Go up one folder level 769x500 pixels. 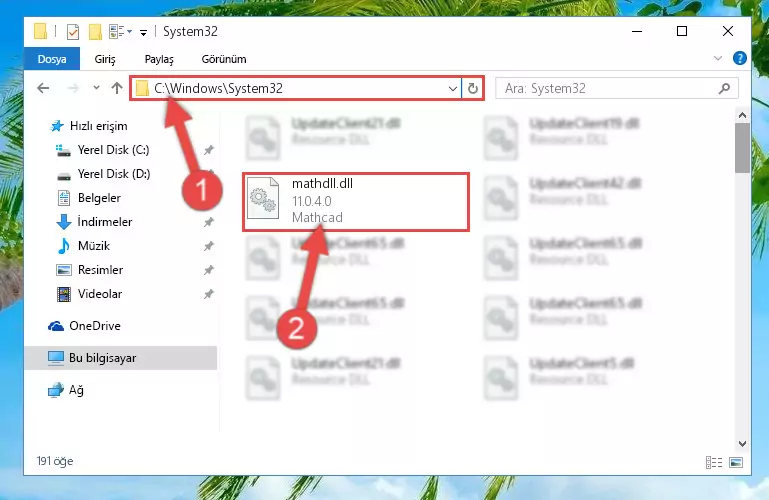coord(117,88)
